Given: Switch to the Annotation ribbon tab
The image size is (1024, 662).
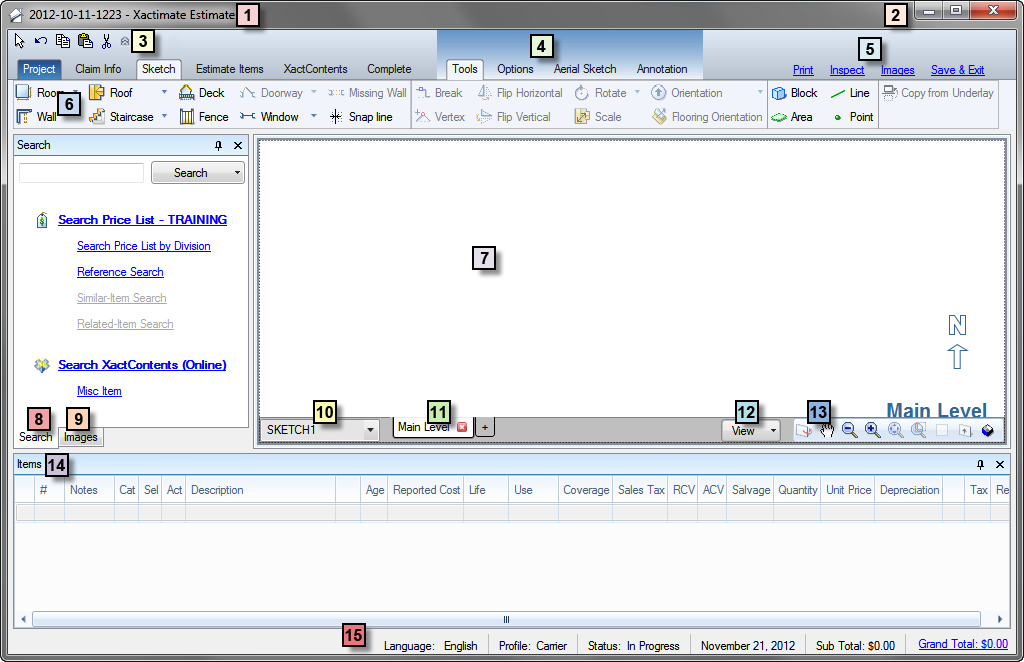Looking at the screenshot, I should pos(662,69).
